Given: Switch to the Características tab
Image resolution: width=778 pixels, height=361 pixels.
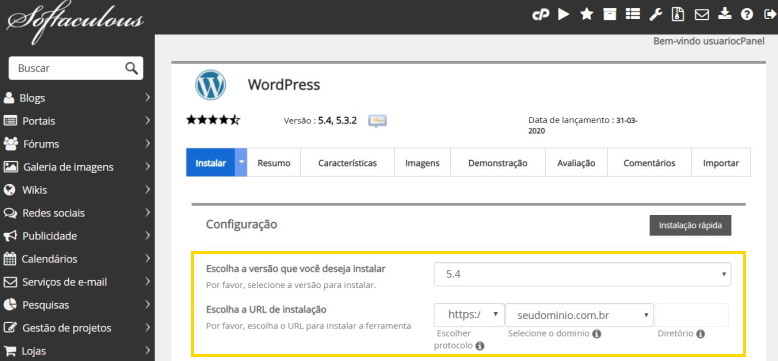Looking at the screenshot, I should tap(347, 163).
